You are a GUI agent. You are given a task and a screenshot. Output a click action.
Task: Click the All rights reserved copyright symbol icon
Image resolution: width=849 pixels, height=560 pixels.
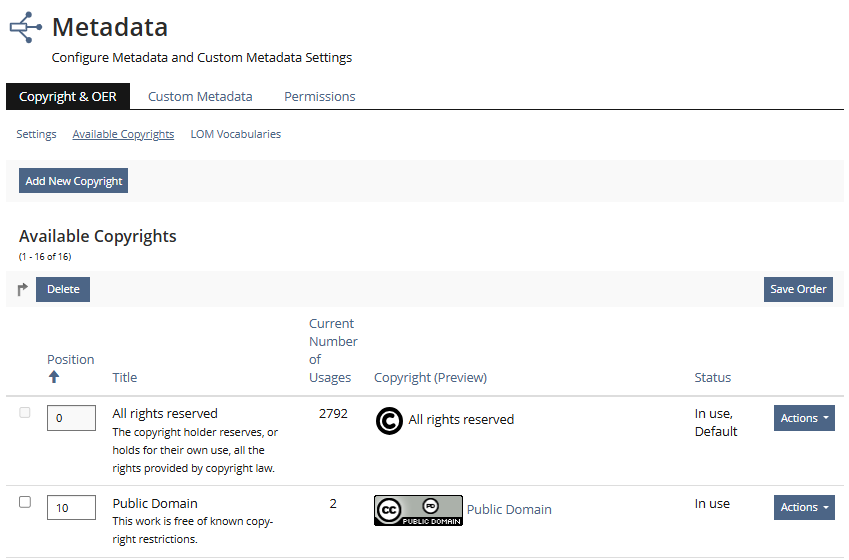pos(389,420)
